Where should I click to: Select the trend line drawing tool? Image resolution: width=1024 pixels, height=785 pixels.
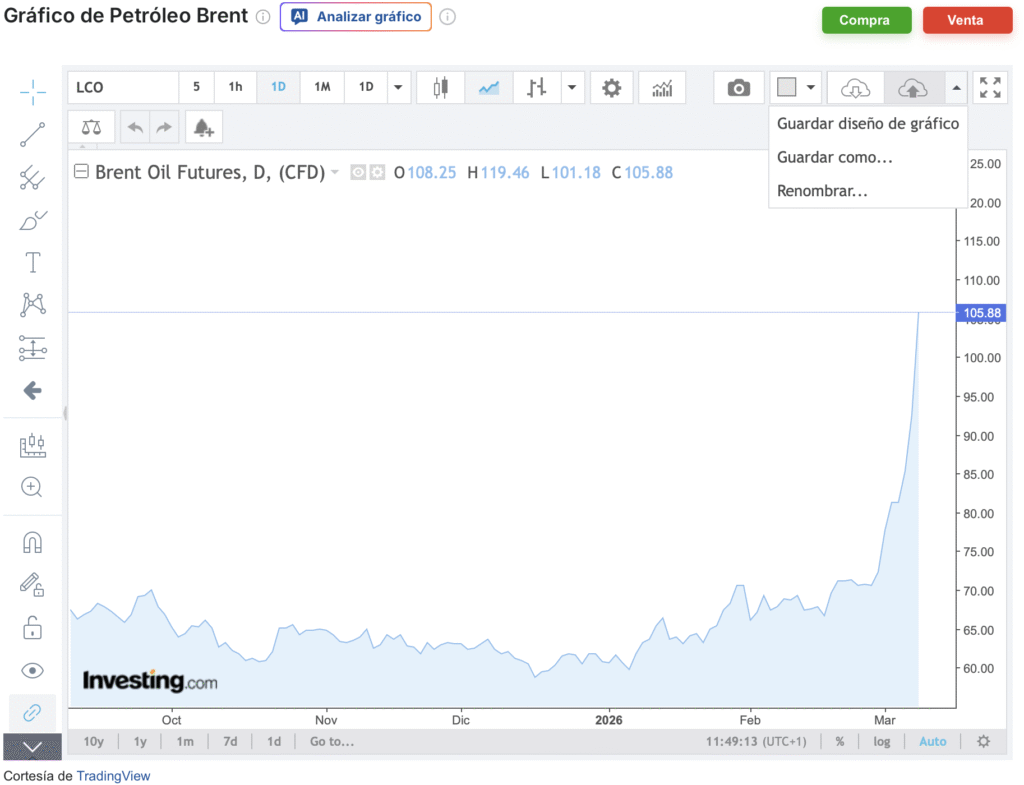32,134
